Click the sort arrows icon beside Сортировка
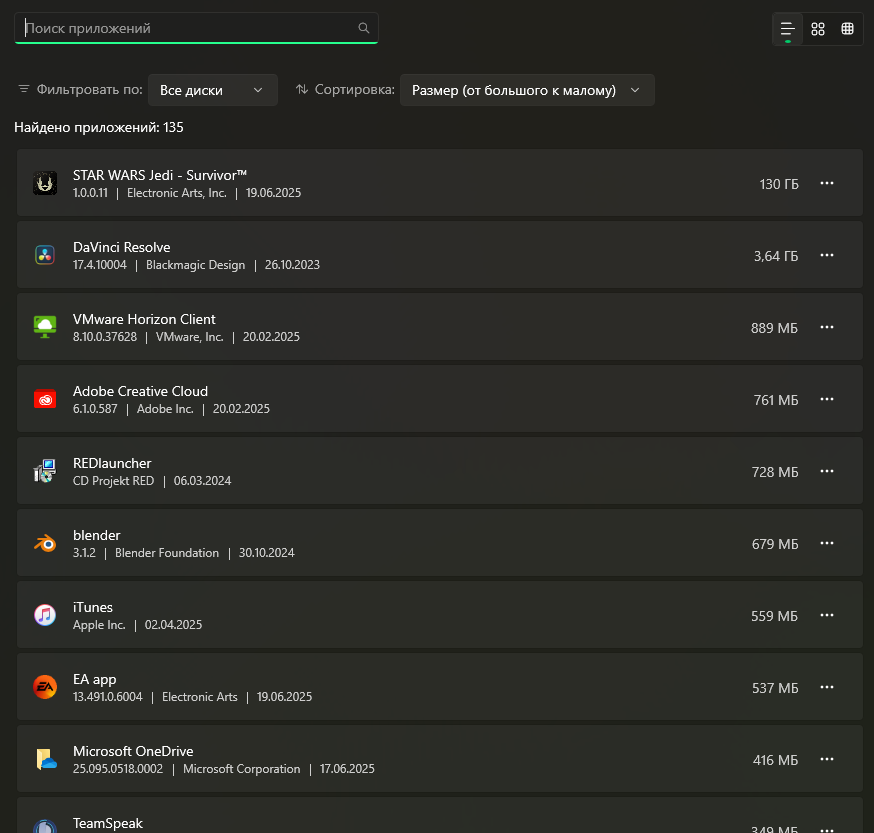The height and width of the screenshot is (833, 874). pos(302,89)
